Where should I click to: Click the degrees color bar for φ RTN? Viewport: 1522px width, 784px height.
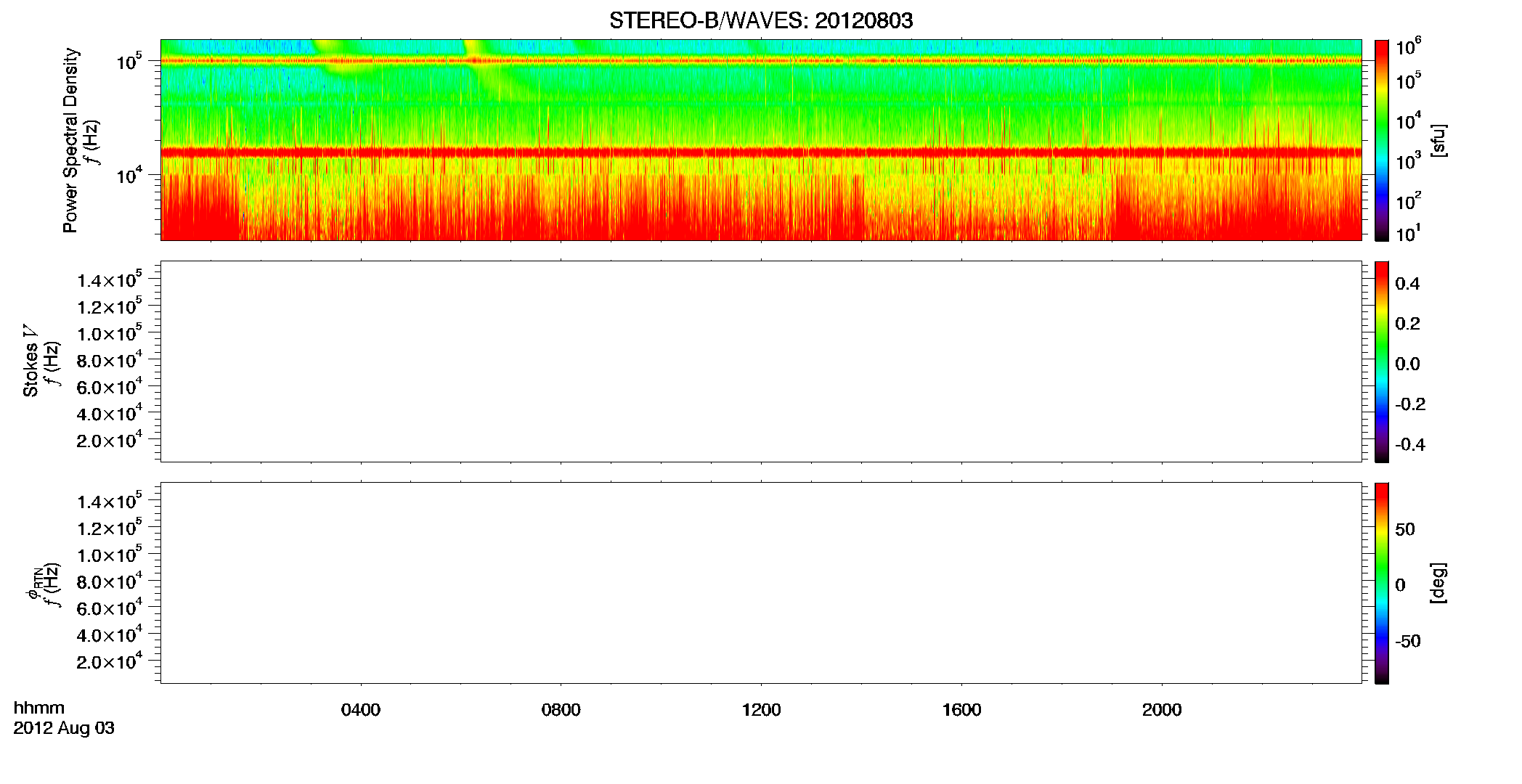(1382, 583)
